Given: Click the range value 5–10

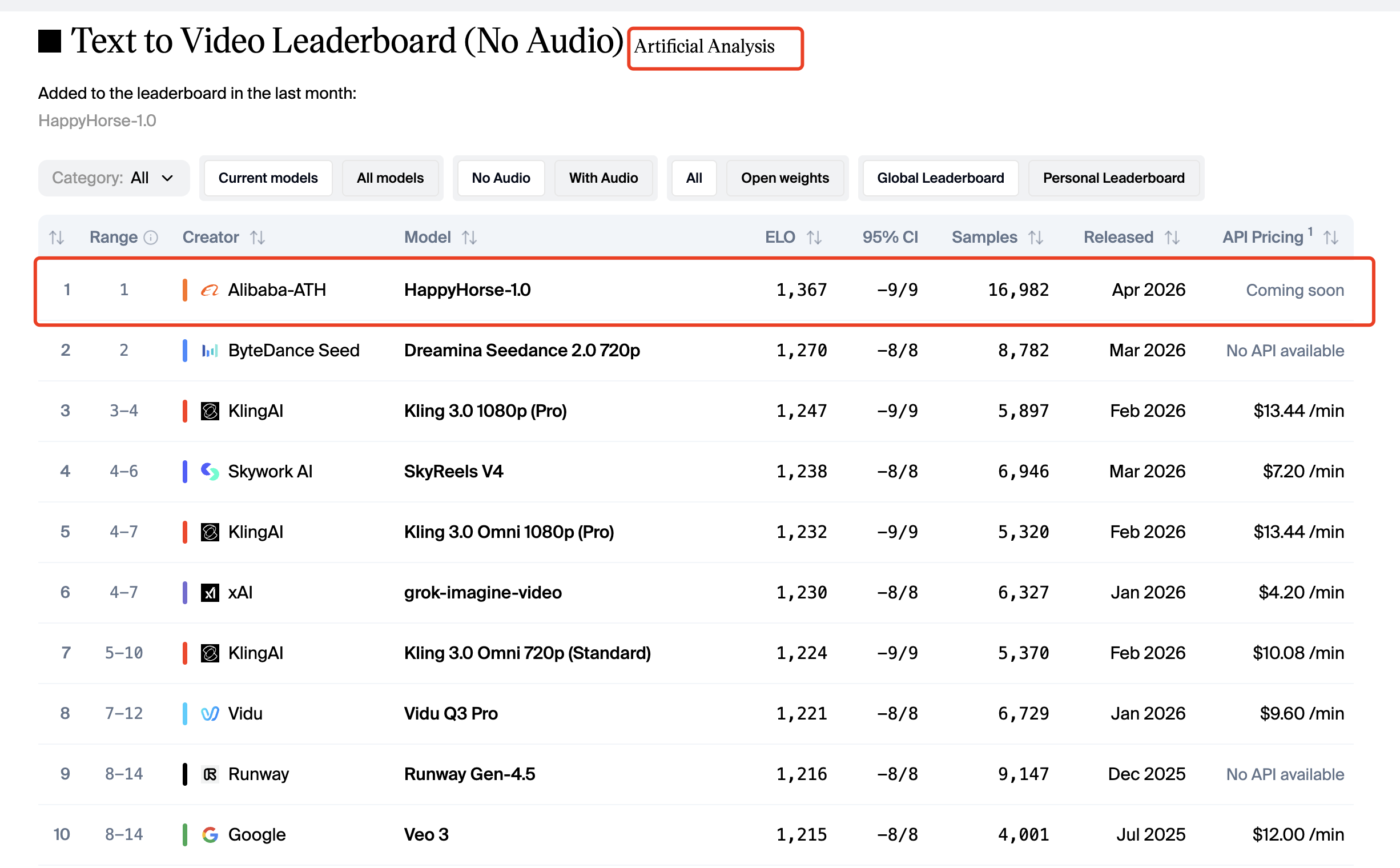Looking at the screenshot, I should tap(124, 653).
